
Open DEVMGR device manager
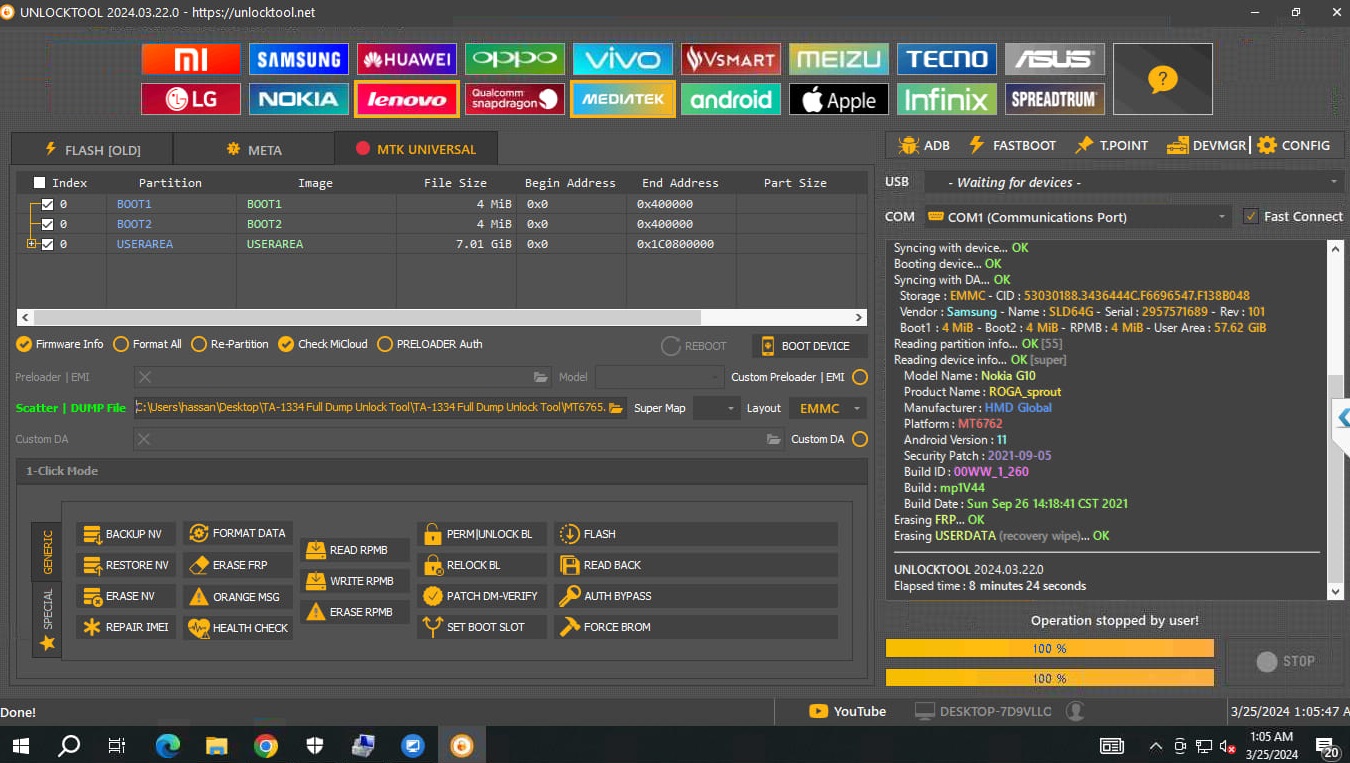pyautogui.click(x=1206, y=145)
